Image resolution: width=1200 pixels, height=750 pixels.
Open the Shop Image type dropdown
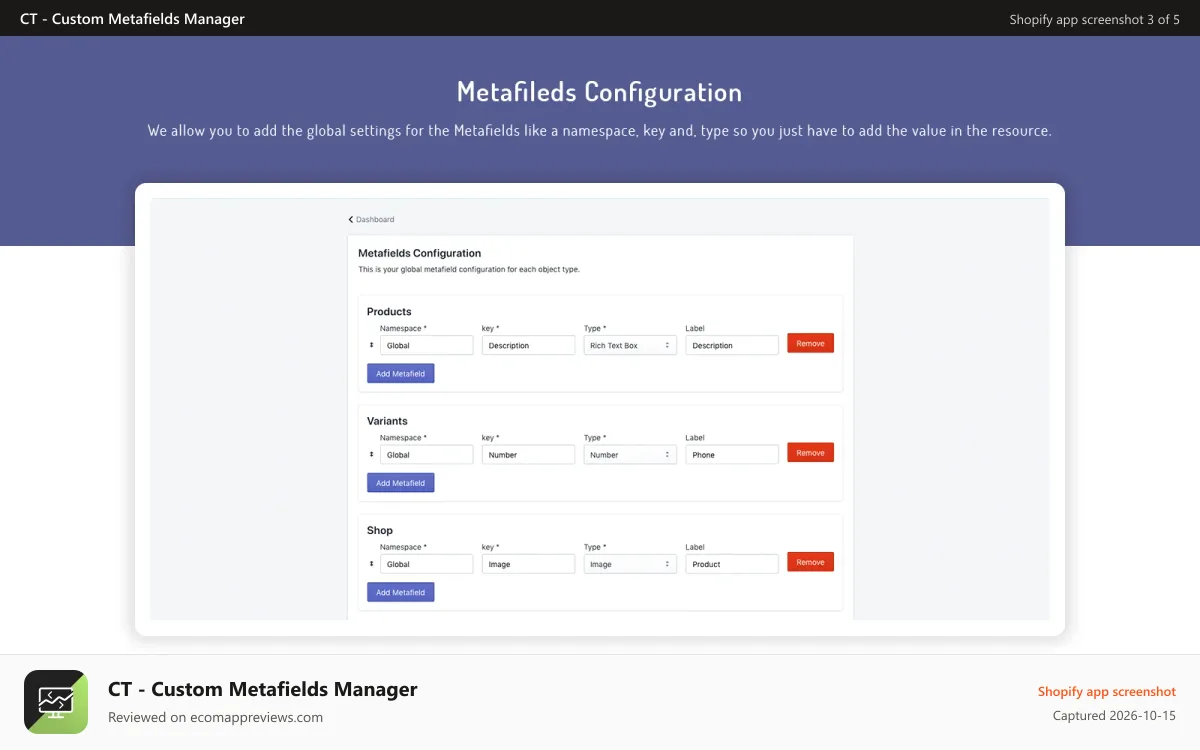pyautogui.click(x=630, y=564)
